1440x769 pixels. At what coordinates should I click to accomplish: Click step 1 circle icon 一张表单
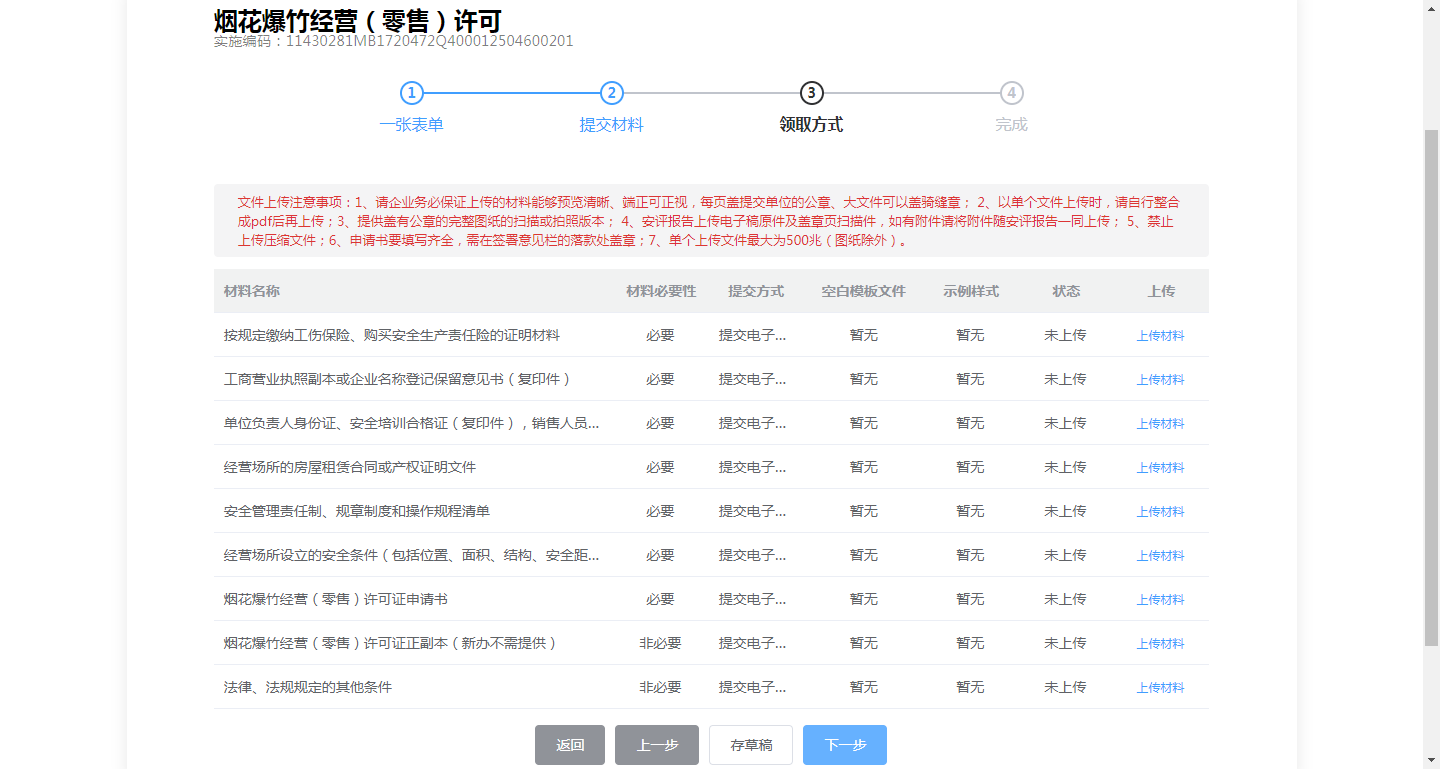[411, 93]
